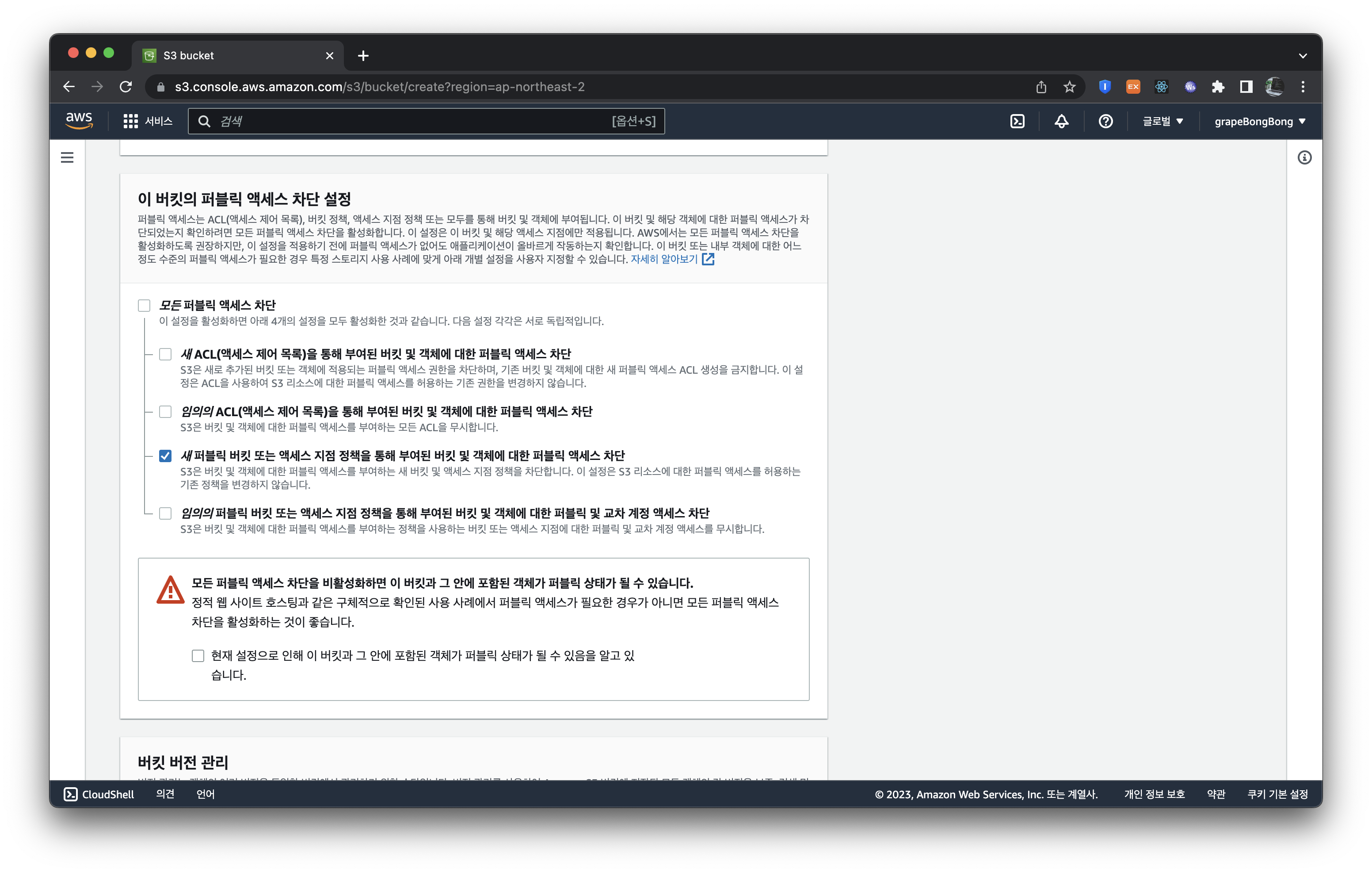Open AWS CloudShell icon in top navigation
1372x873 pixels.
[1017, 121]
